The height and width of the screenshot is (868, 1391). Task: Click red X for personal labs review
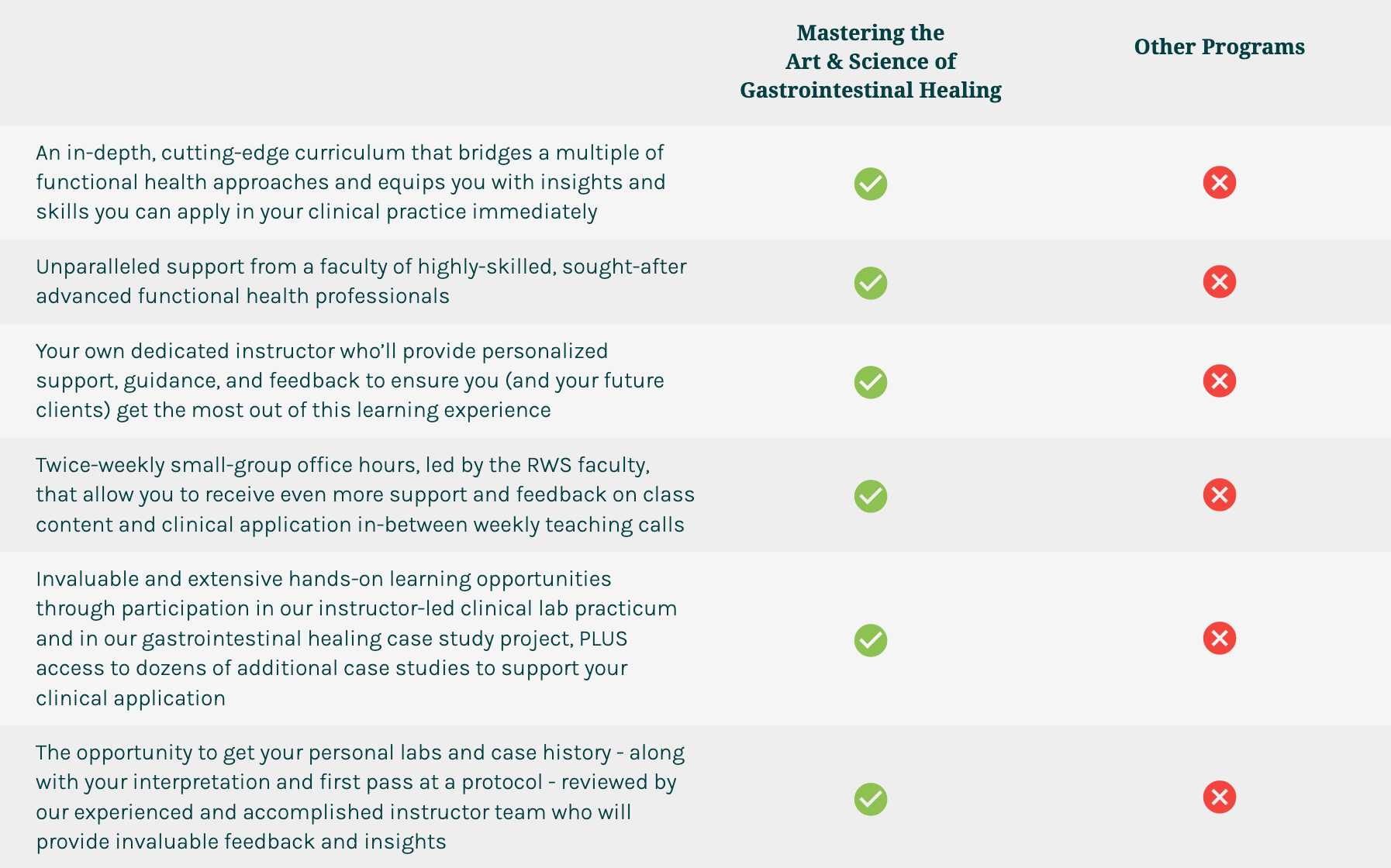pos(1219,797)
